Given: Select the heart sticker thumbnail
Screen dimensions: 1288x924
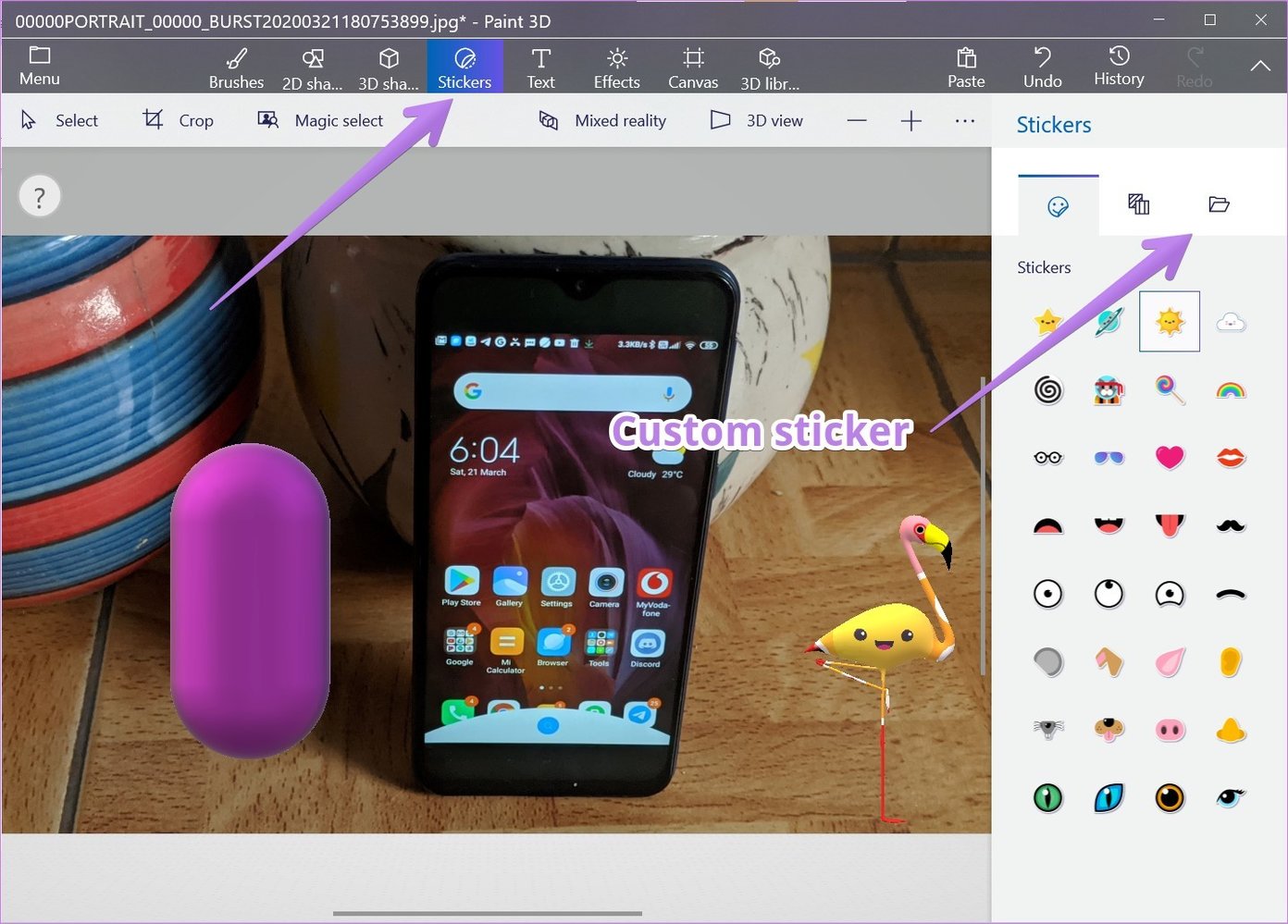Looking at the screenshot, I should coord(1170,457).
